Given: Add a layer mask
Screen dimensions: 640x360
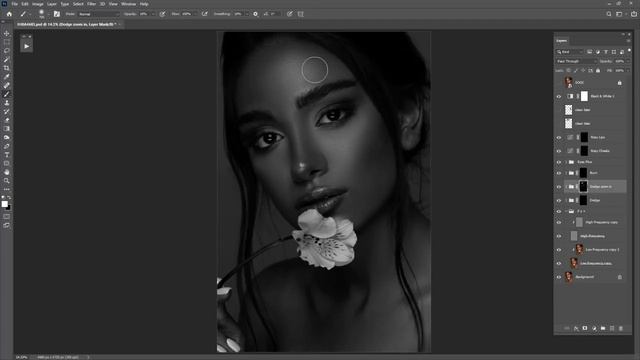Looking at the screenshot, I should pyautogui.click(x=585, y=328).
